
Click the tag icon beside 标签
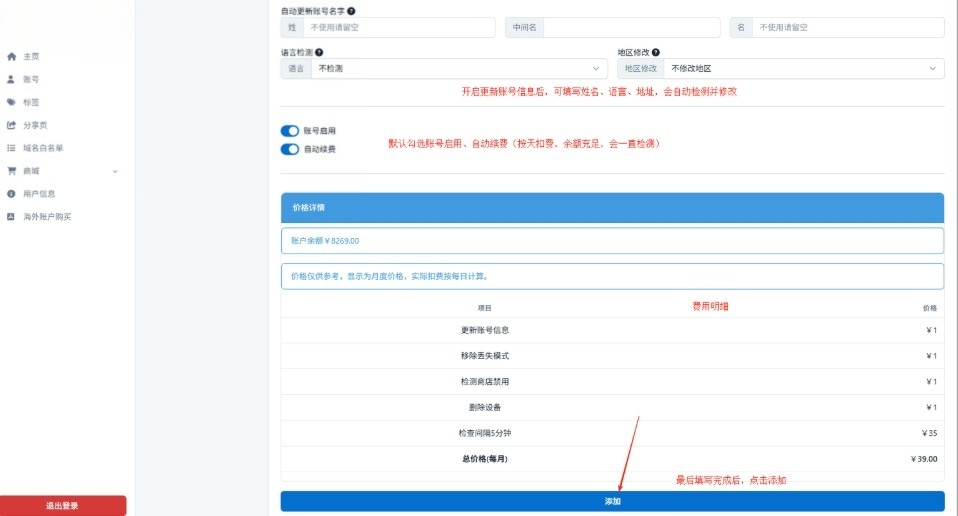pyautogui.click(x=11, y=102)
